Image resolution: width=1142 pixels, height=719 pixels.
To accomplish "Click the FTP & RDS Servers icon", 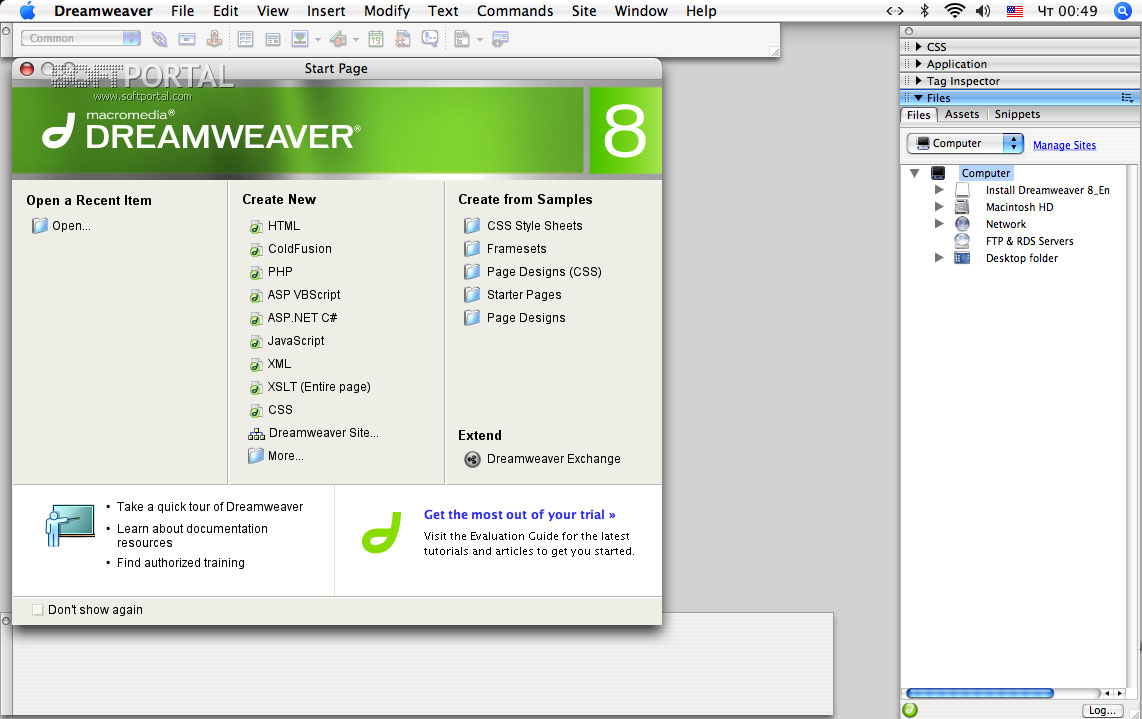I will 962,241.
